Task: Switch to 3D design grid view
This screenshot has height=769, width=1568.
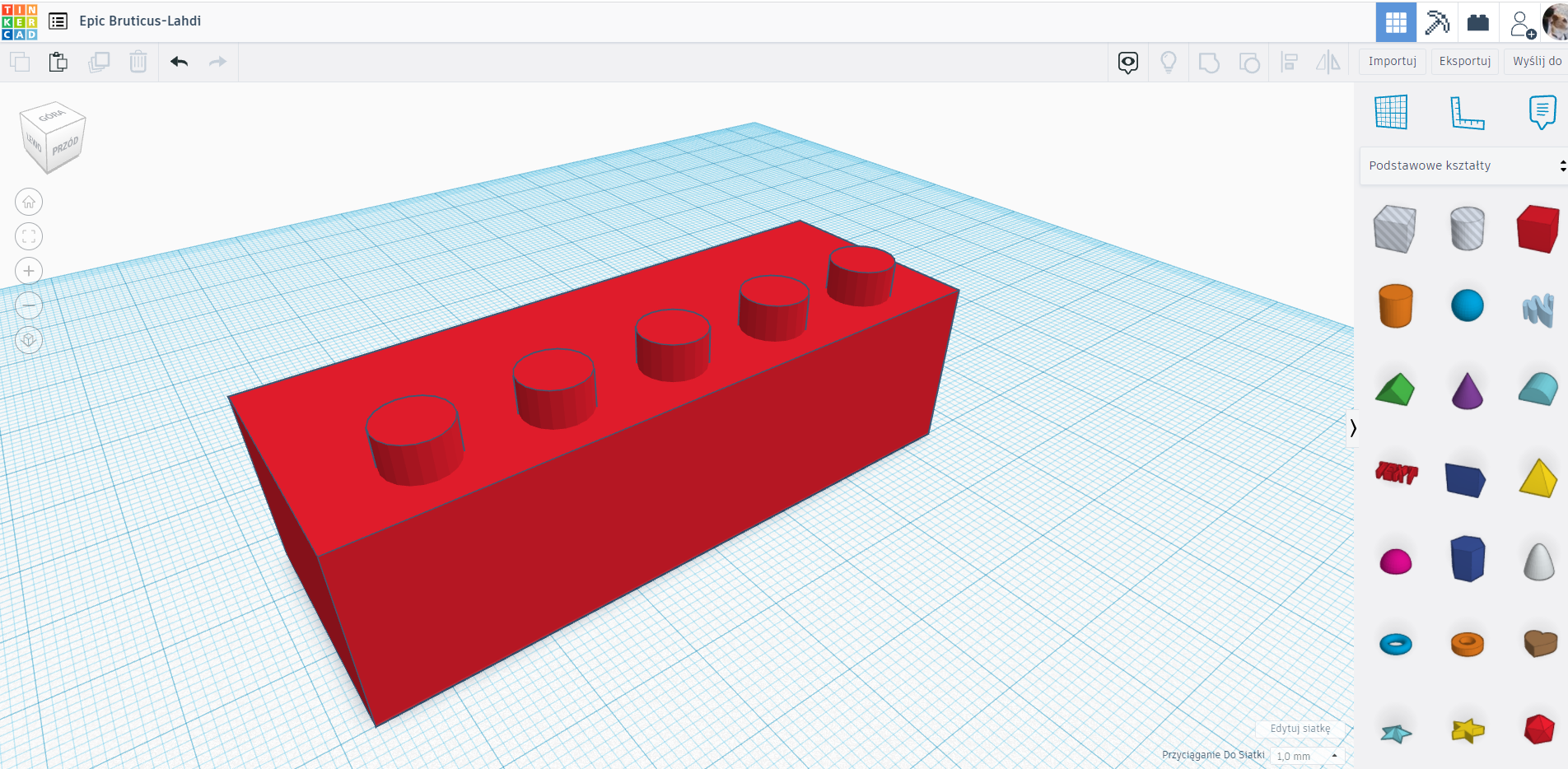Action: pos(1396,22)
